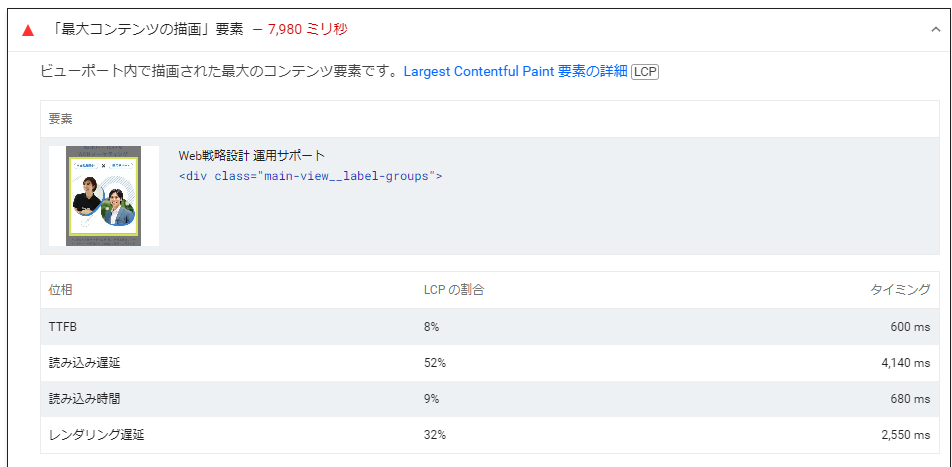The width and height of the screenshot is (952, 467).
Task: Collapse the audit with the top-right chevron
Action: (935, 30)
